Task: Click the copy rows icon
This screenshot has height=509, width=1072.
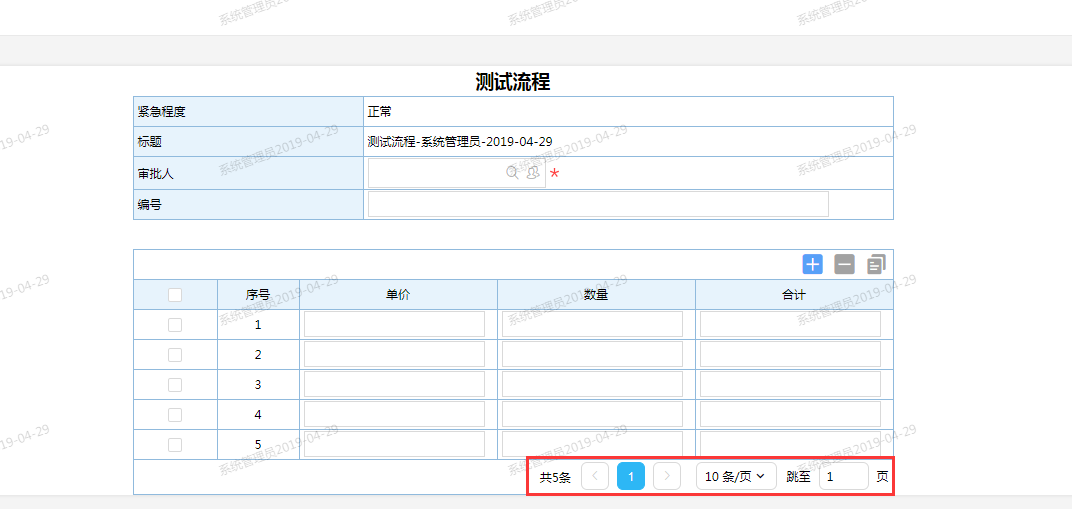Action: click(x=876, y=264)
